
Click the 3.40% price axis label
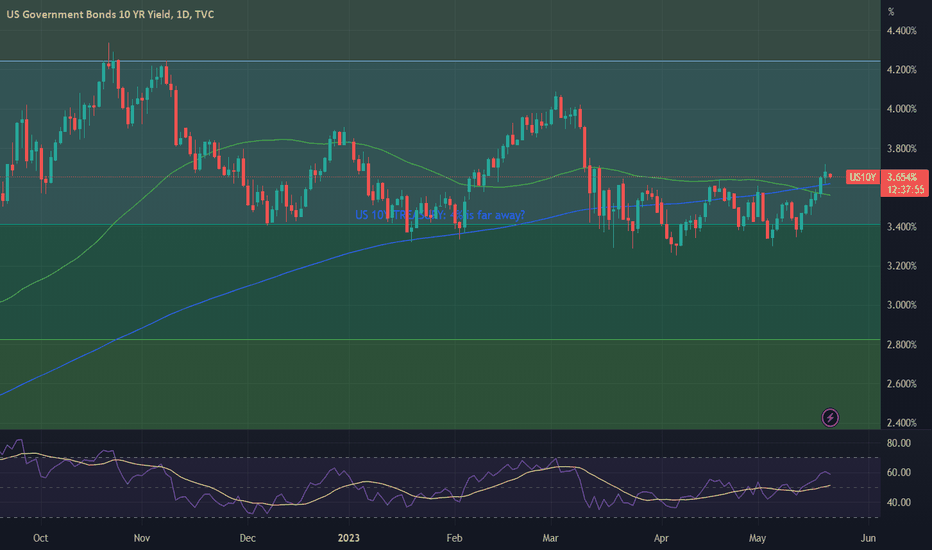(x=902, y=227)
